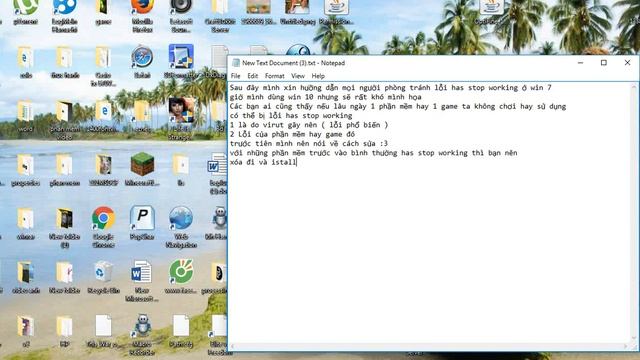Open the File menu in Notepad
This screenshot has height=360, width=640.
click(x=236, y=76)
